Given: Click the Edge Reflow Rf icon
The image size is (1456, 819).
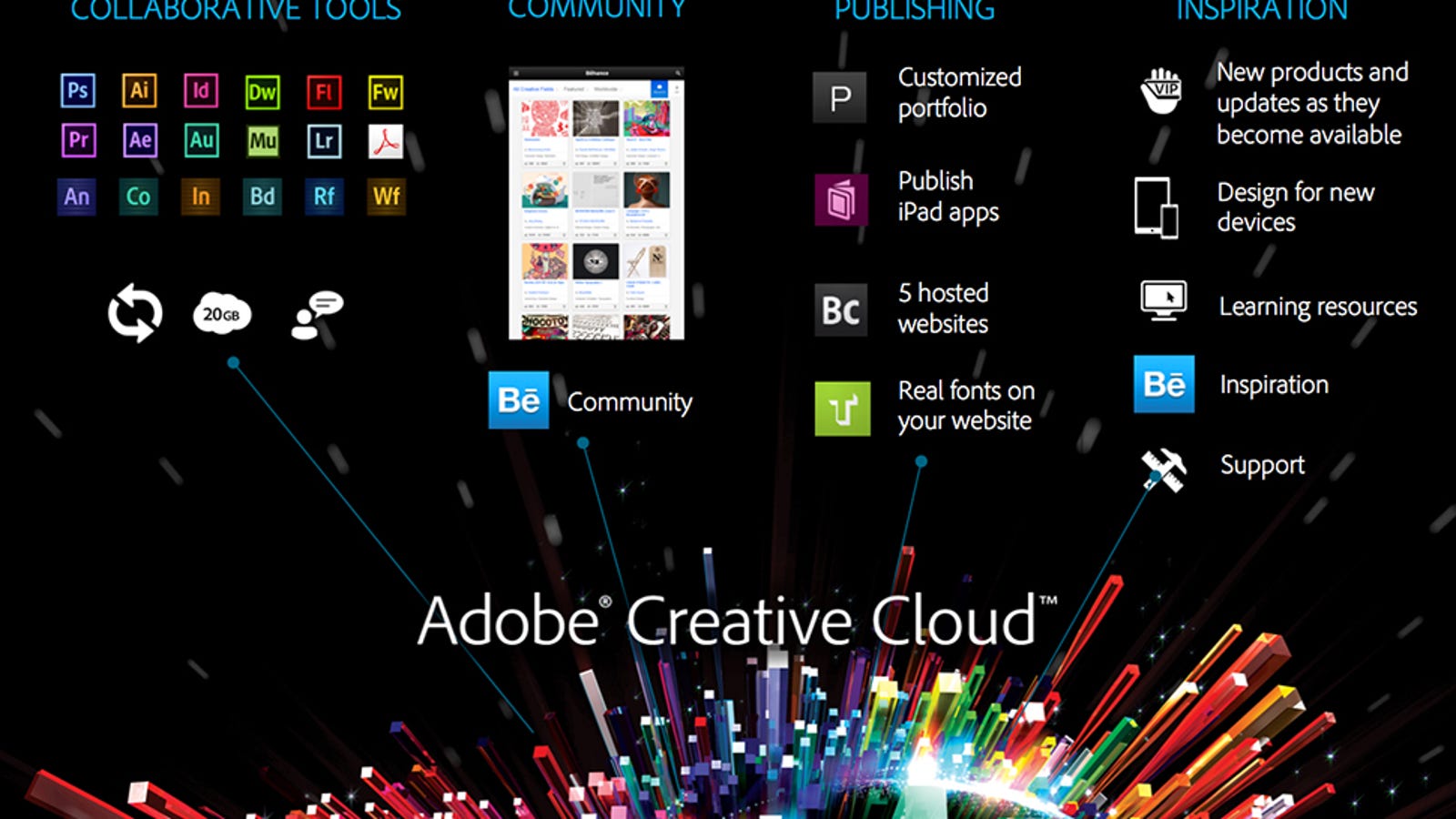Looking at the screenshot, I should 324,197.
